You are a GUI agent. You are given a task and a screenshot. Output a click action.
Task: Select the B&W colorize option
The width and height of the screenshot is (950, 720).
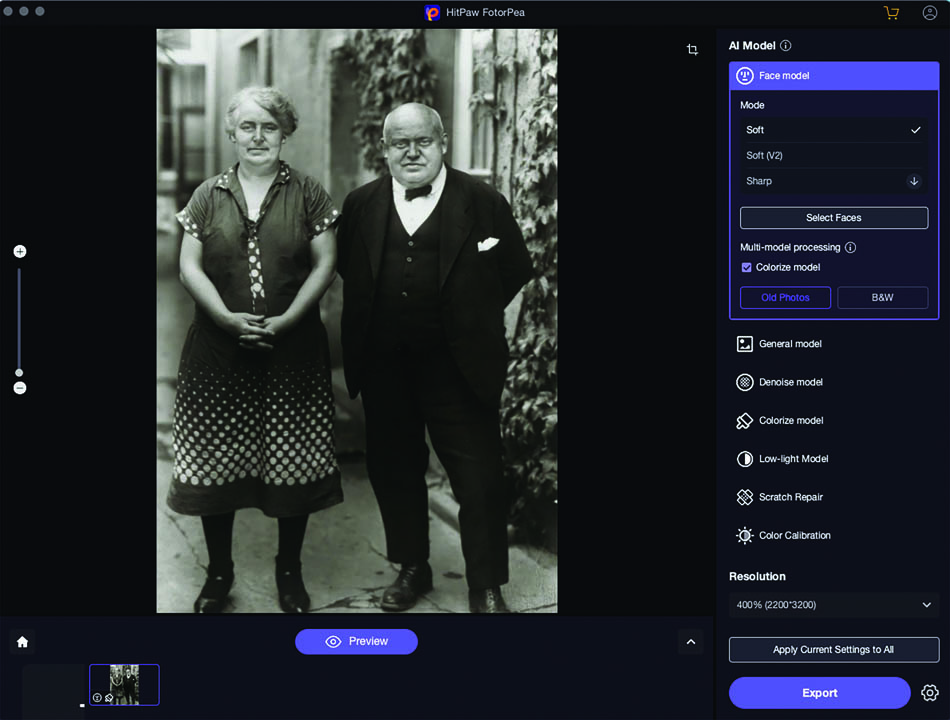(882, 297)
